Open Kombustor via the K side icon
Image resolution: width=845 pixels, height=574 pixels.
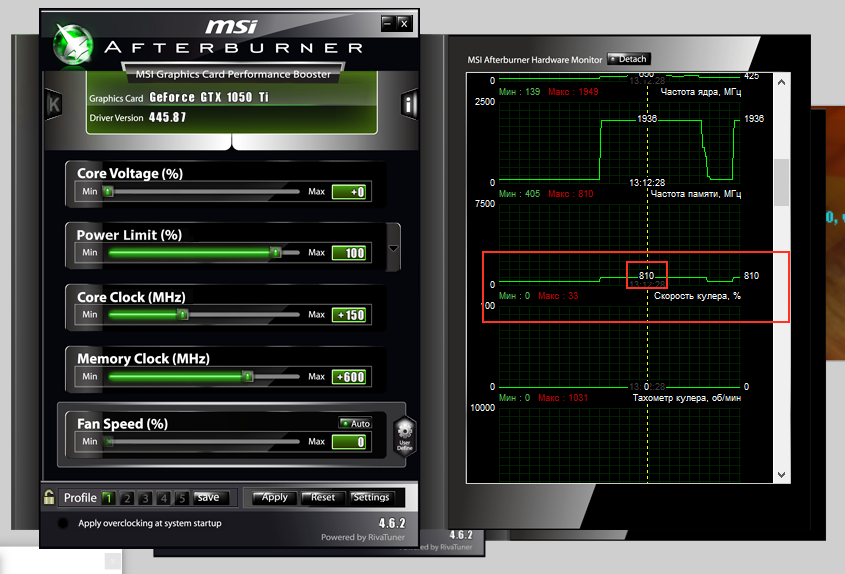click(54, 104)
